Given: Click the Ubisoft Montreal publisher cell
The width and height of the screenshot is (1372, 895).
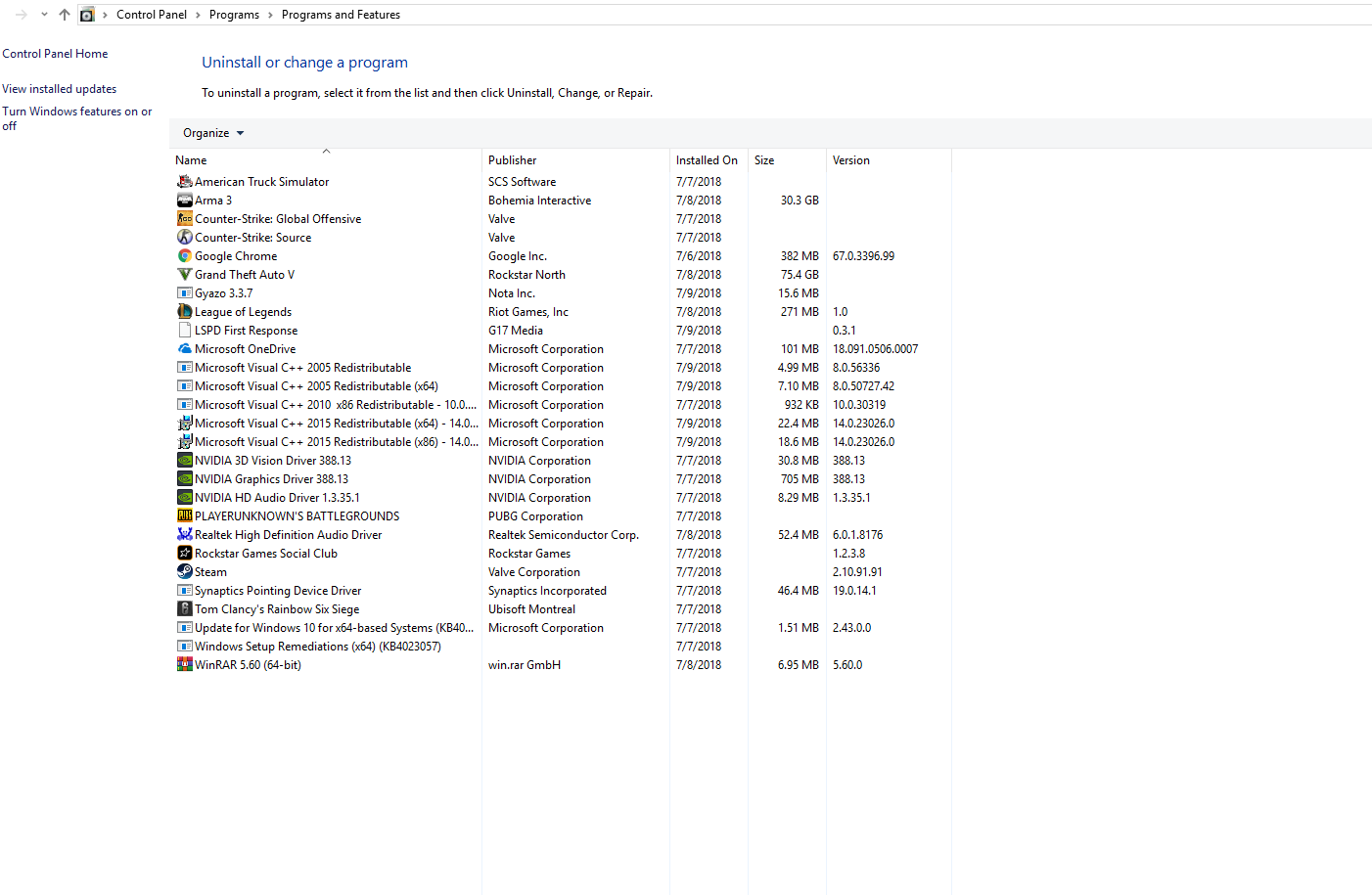Looking at the screenshot, I should [x=532, y=609].
